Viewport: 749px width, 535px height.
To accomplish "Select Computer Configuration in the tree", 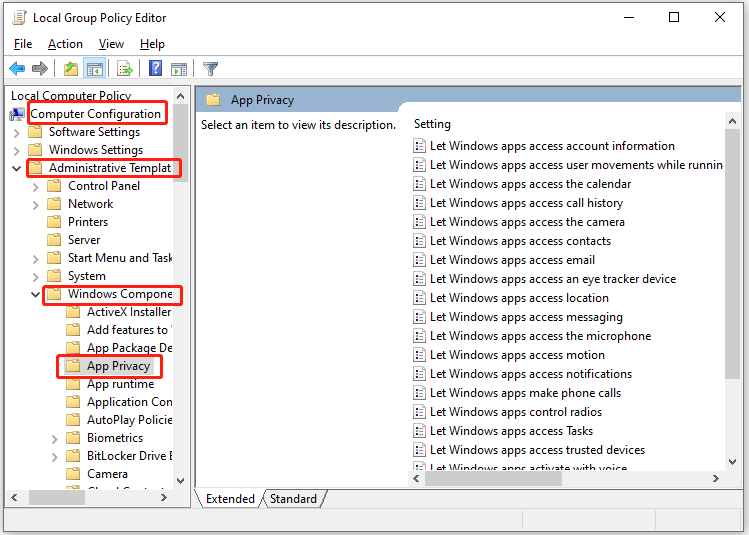I will 96,114.
